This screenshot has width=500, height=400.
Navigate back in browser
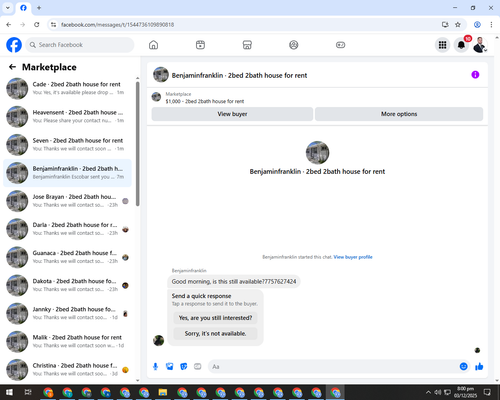(x=9, y=25)
